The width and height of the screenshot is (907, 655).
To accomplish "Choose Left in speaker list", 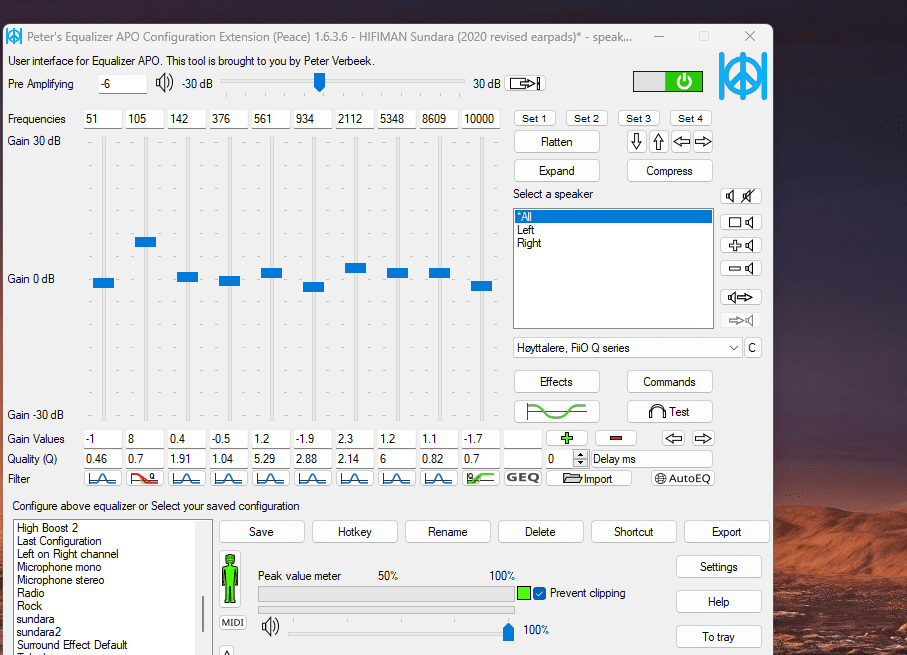I will click(x=613, y=230).
